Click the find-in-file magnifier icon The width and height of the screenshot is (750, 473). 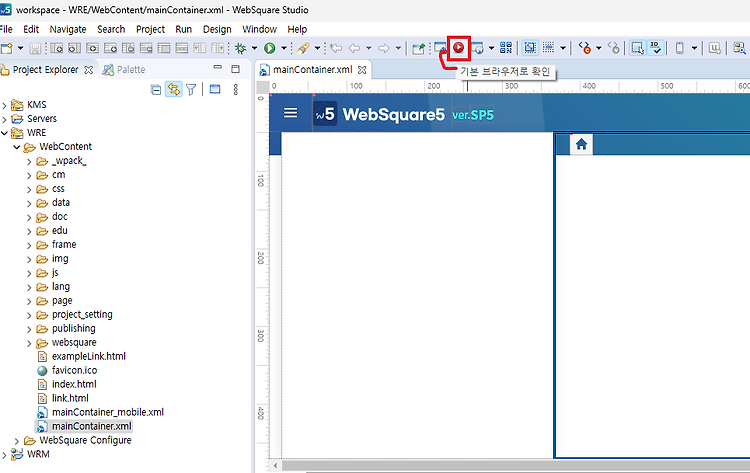click(x=739, y=47)
